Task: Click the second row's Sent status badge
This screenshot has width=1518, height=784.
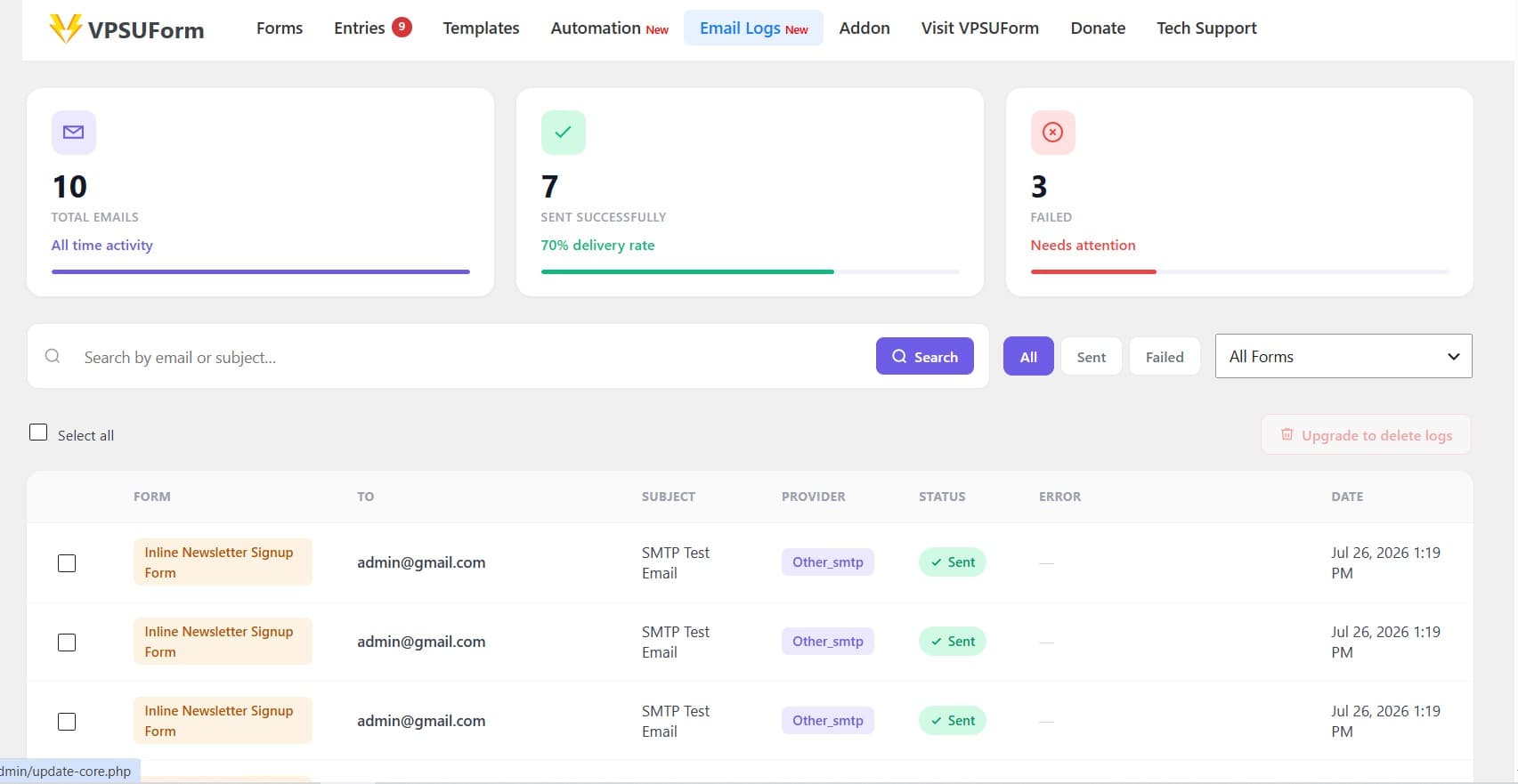Action: click(953, 642)
